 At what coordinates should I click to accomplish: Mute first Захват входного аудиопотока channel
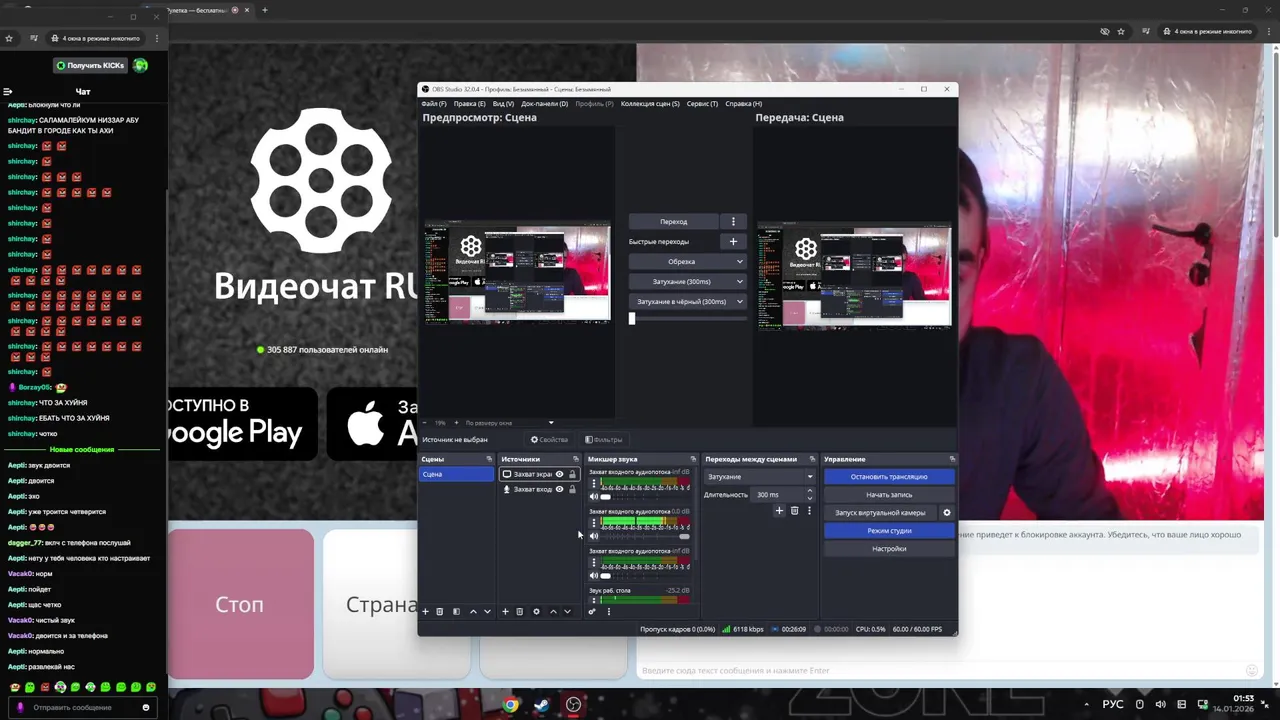(593, 497)
